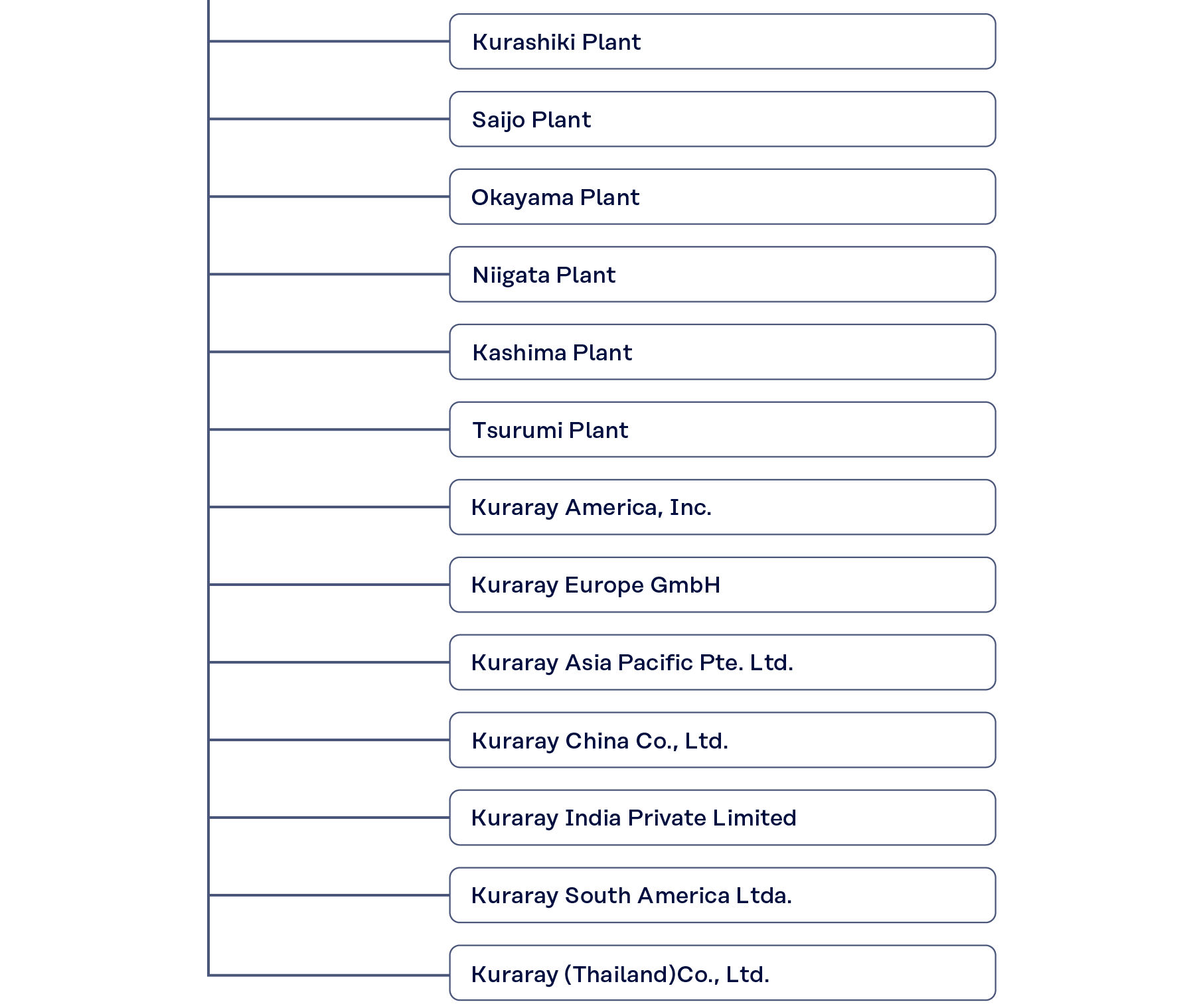Select Kuraray India Private Limited box
Image resolution: width=1195 pixels, height=1008 pixels.
(722, 818)
